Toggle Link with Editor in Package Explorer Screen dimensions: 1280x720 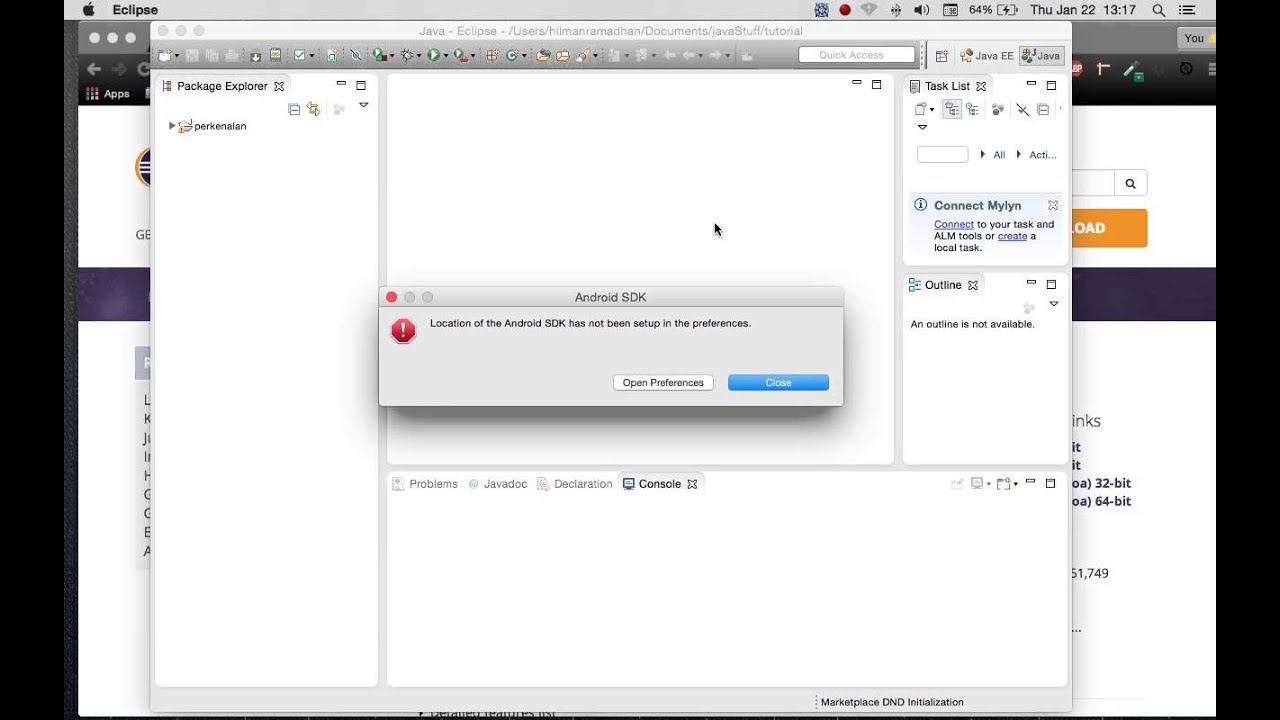[x=313, y=109]
